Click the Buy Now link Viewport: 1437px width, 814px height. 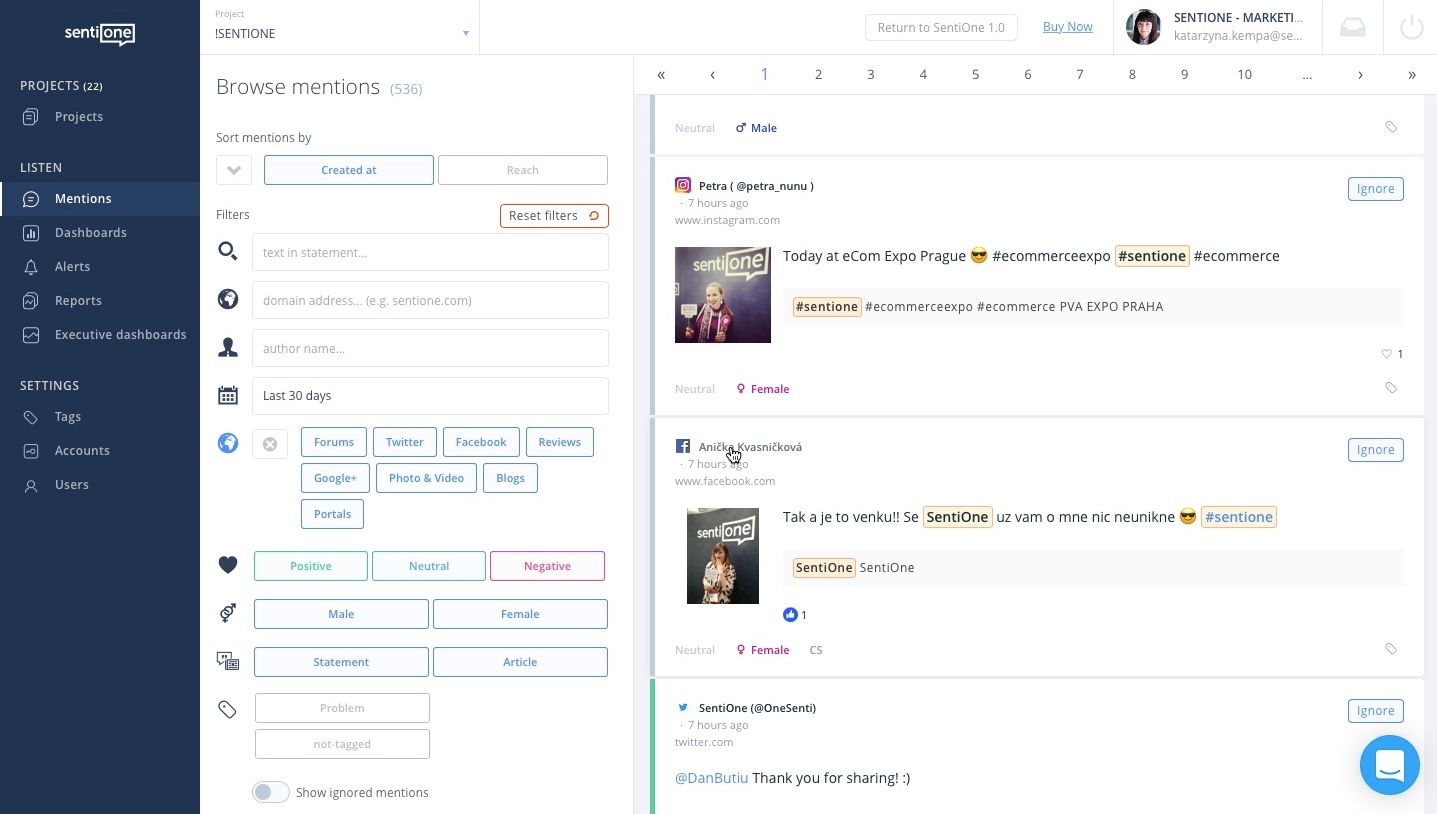point(1067,27)
